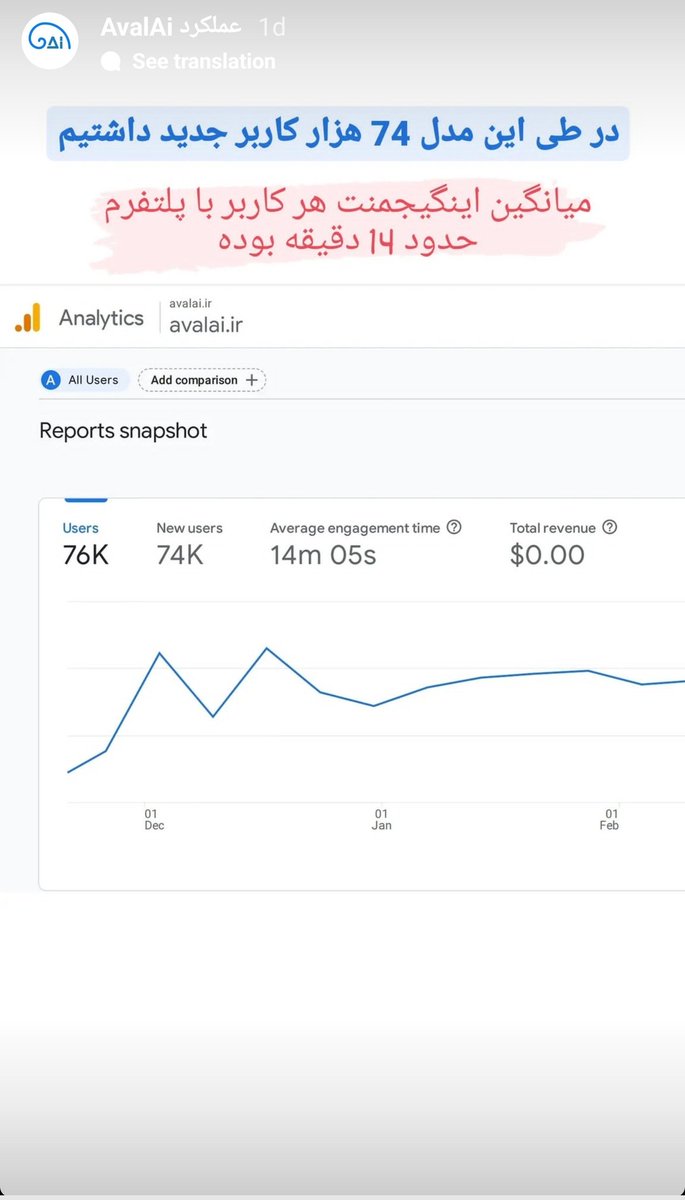The height and width of the screenshot is (1200, 685).
Task: Click the 01 Dec axis label
Action: coord(154,820)
